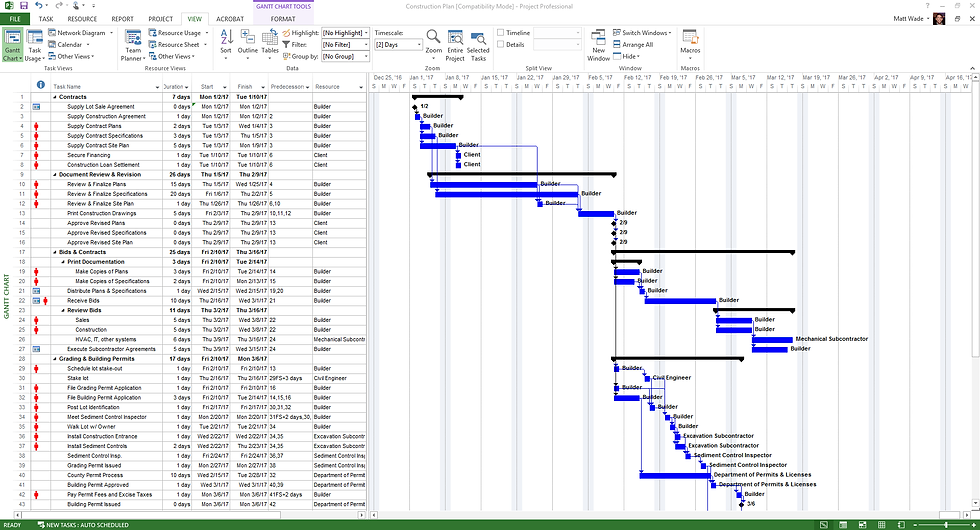980x530 pixels.
Task: Open the Task Name column filter arrow
Action: point(158,87)
